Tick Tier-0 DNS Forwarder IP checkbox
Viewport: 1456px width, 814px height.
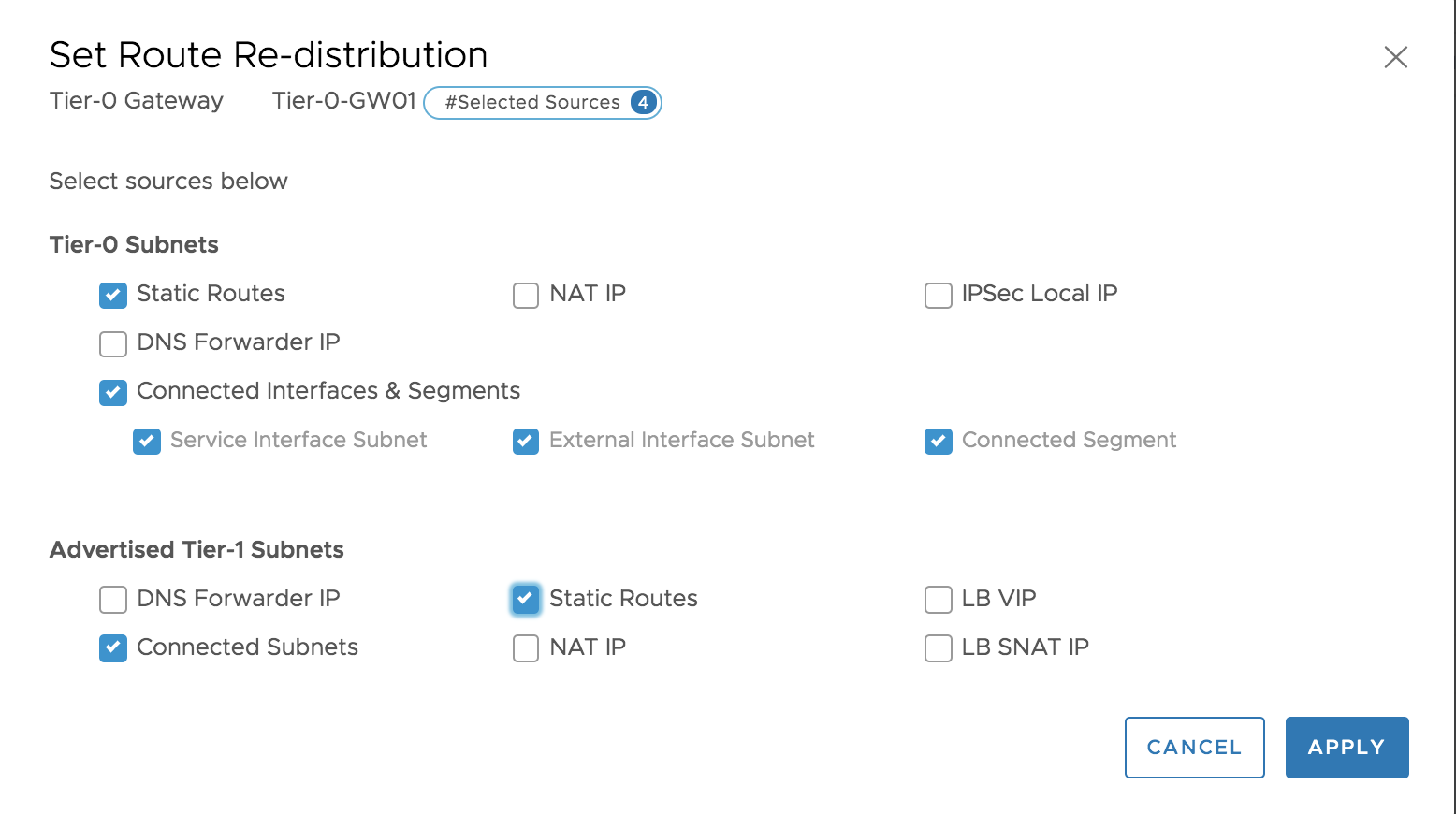113,344
